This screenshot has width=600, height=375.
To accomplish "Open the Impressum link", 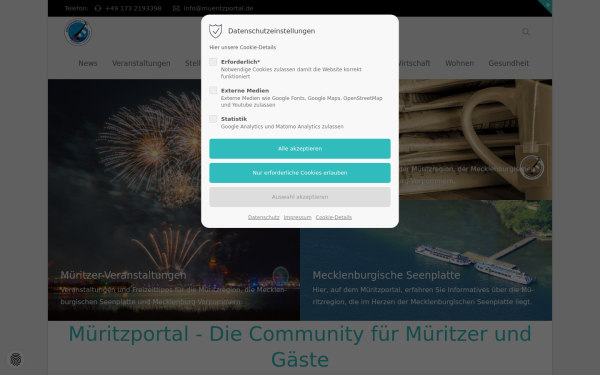I will (x=297, y=217).
